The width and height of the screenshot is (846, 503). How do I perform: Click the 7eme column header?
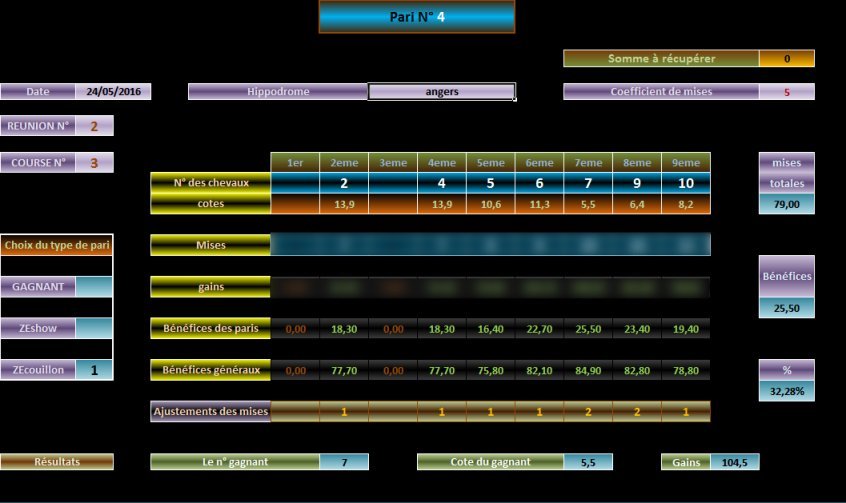tap(587, 163)
